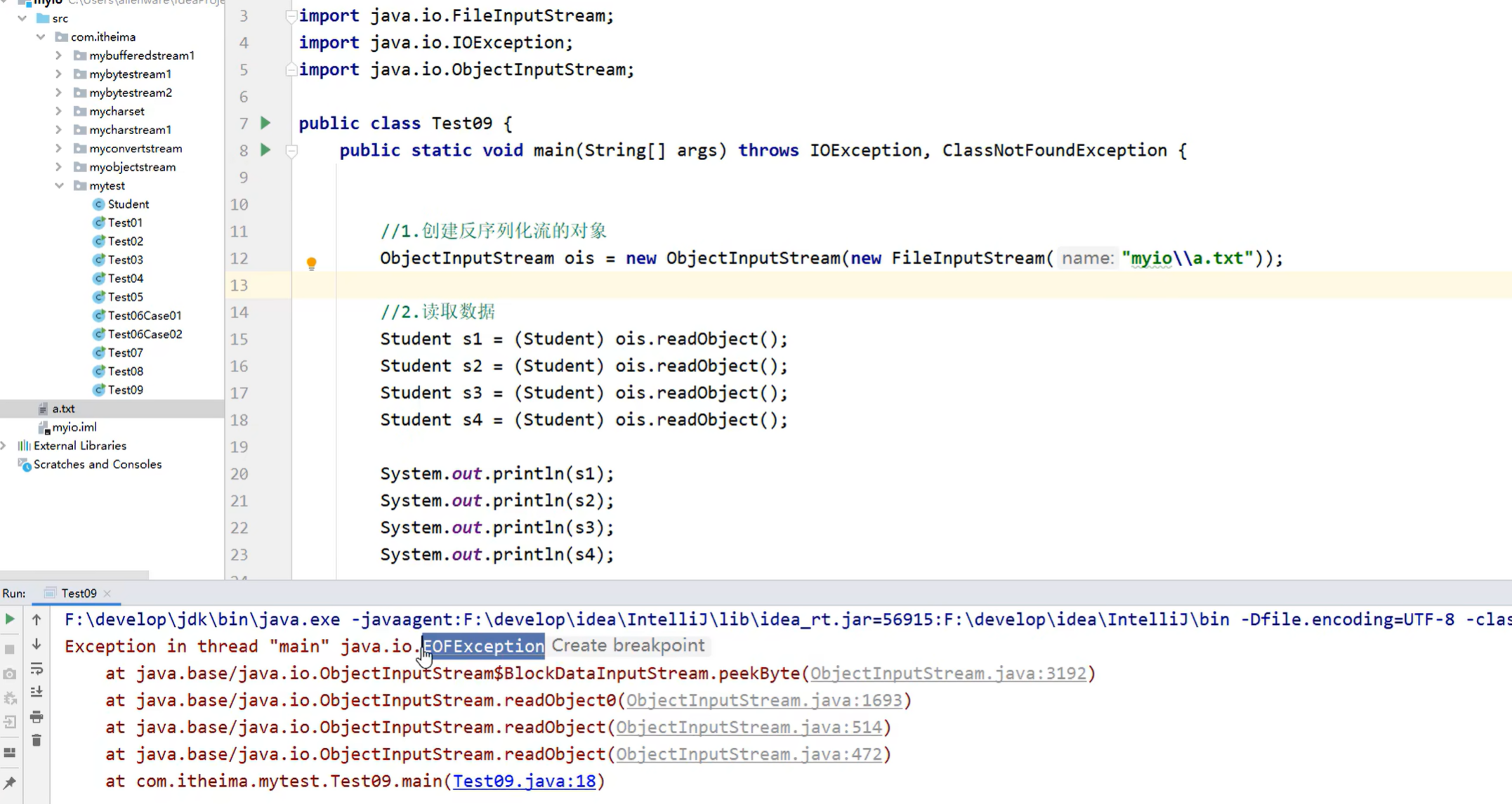The height and width of the screenshot is (804, 1512).
Task: Expand the mybufferedstream1 package
Action: [x=59, y=55]
